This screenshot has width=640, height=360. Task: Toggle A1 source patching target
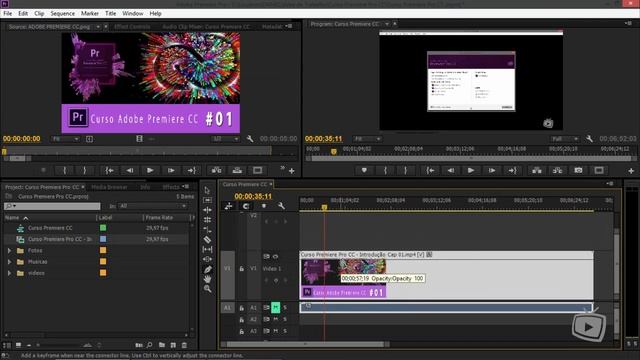click(227, 308)
